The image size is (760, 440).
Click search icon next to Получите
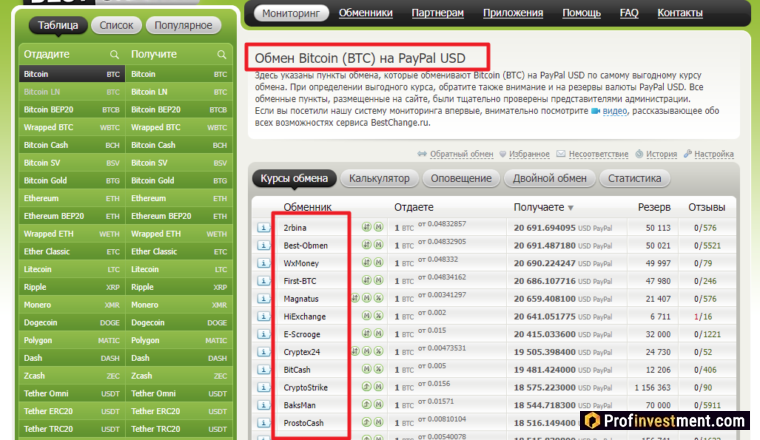[x=222, y=54]
